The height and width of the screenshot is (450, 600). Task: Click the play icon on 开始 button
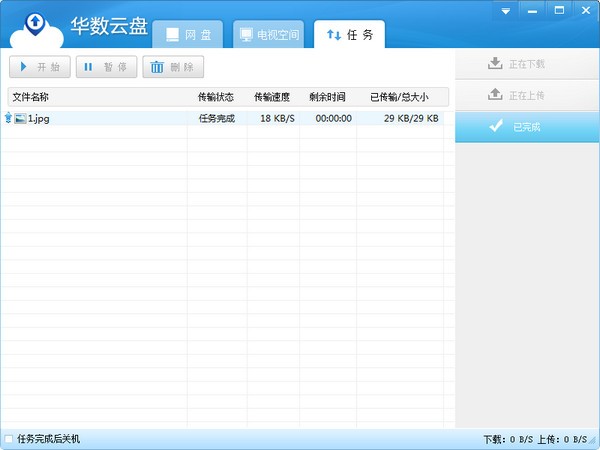(23, 67)
